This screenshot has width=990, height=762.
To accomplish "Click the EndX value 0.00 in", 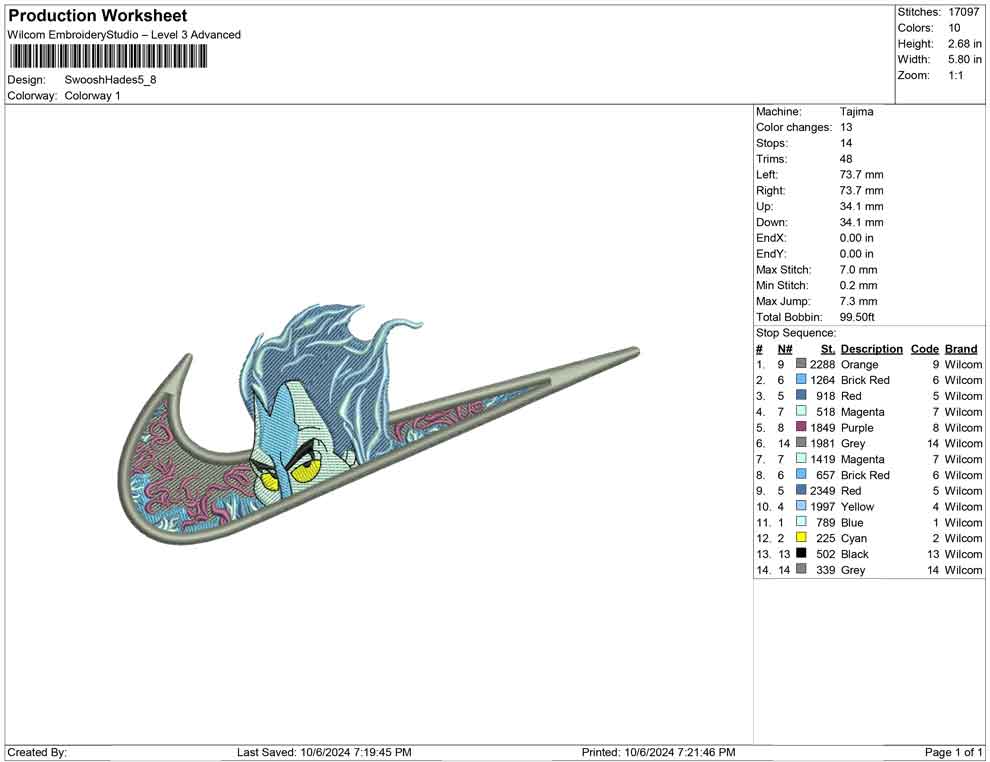I will [856, 237].
